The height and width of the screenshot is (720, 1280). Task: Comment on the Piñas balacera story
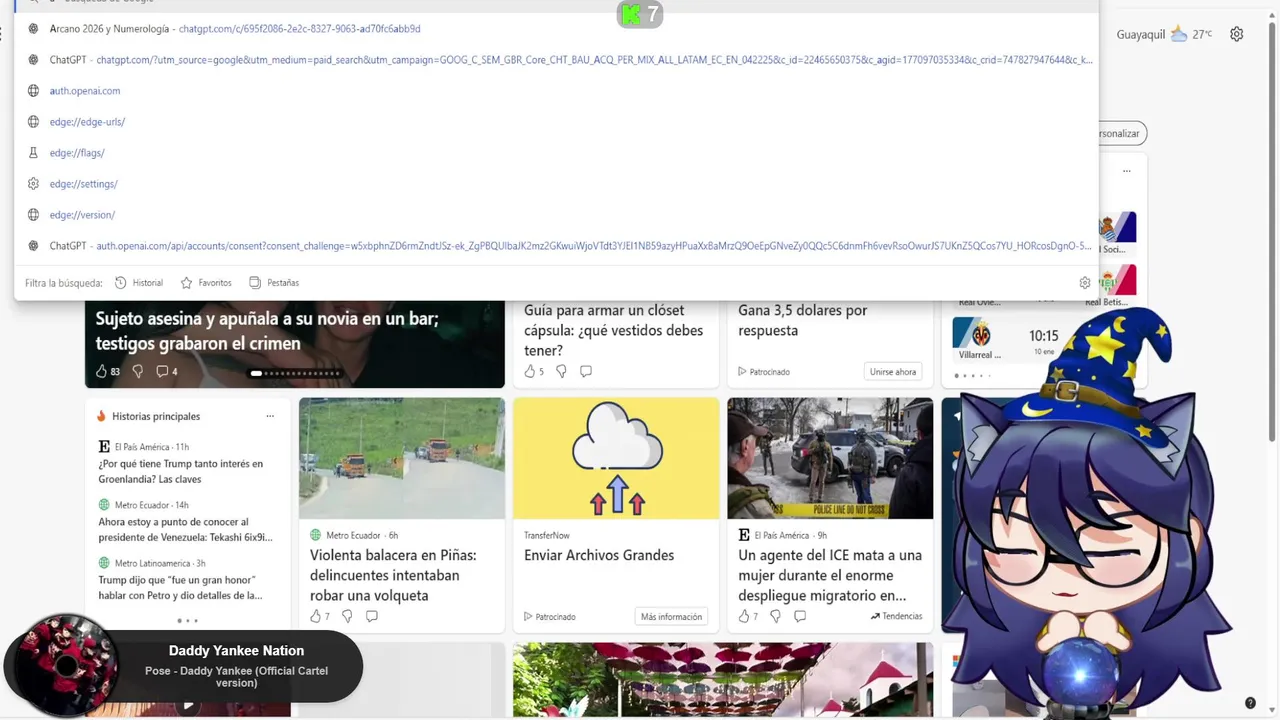372,616
